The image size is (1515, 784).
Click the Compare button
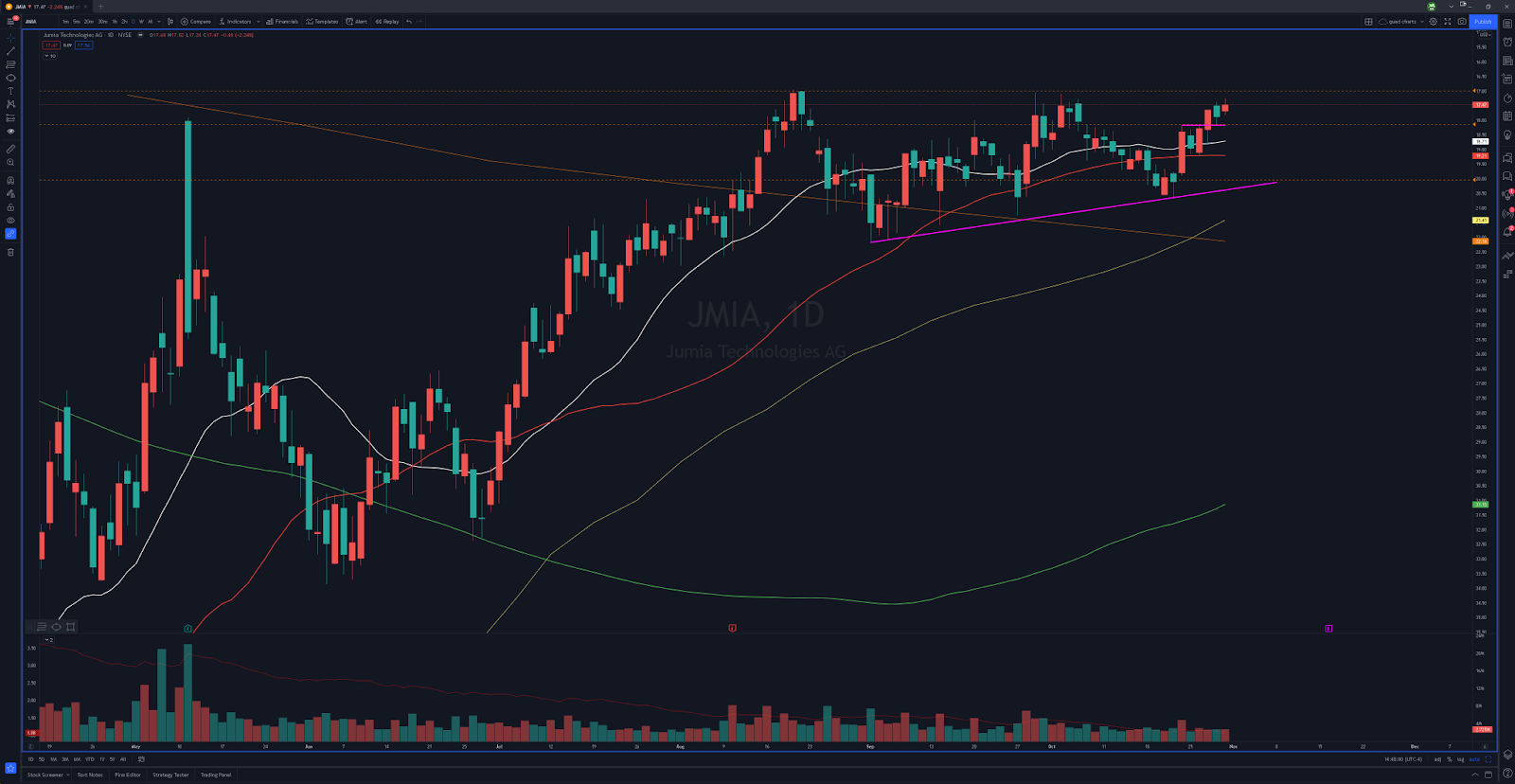(196, 21)
